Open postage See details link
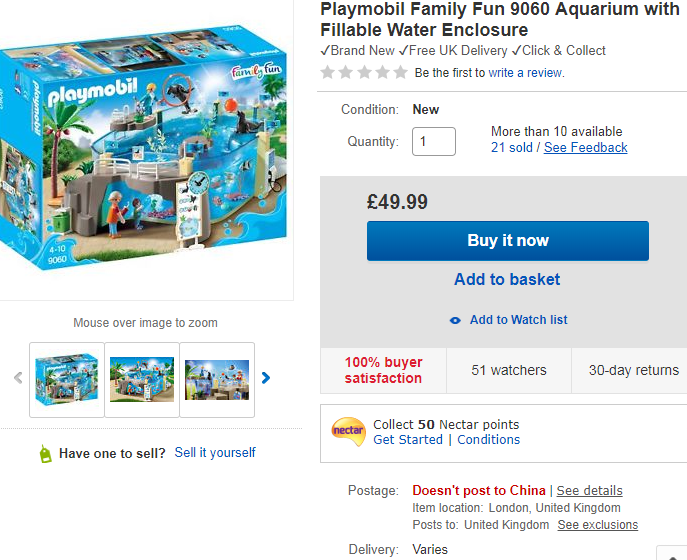 coord(589,491)
